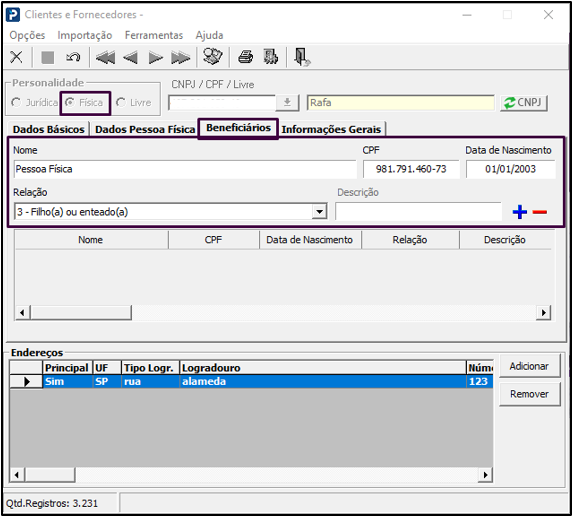Viewport: 573px width, 517px height.
Task: Click the CNPJ refresh button
Action: pos(524,103)
